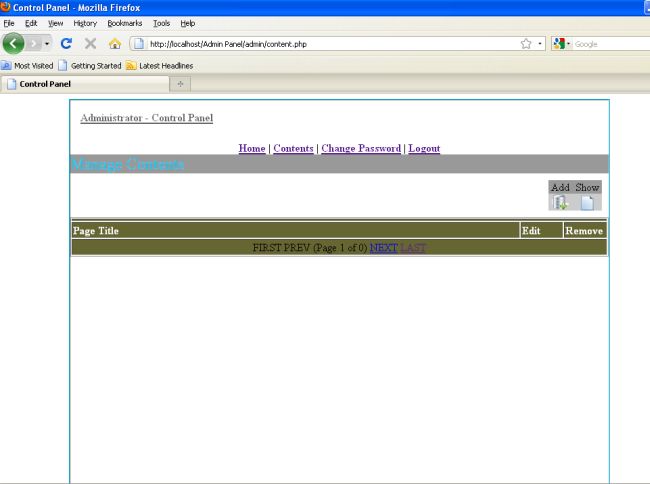The image size is (650, 484).
Task: Jump to LAST page in pagination
Action: click(413, 248)
